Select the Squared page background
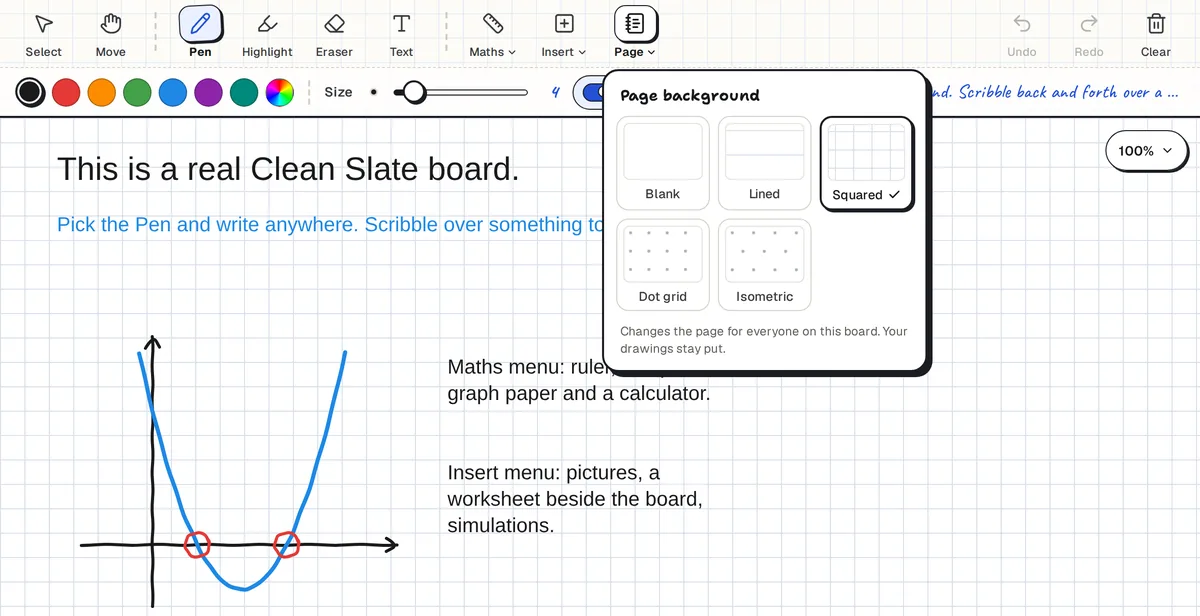 click(866, 164)
